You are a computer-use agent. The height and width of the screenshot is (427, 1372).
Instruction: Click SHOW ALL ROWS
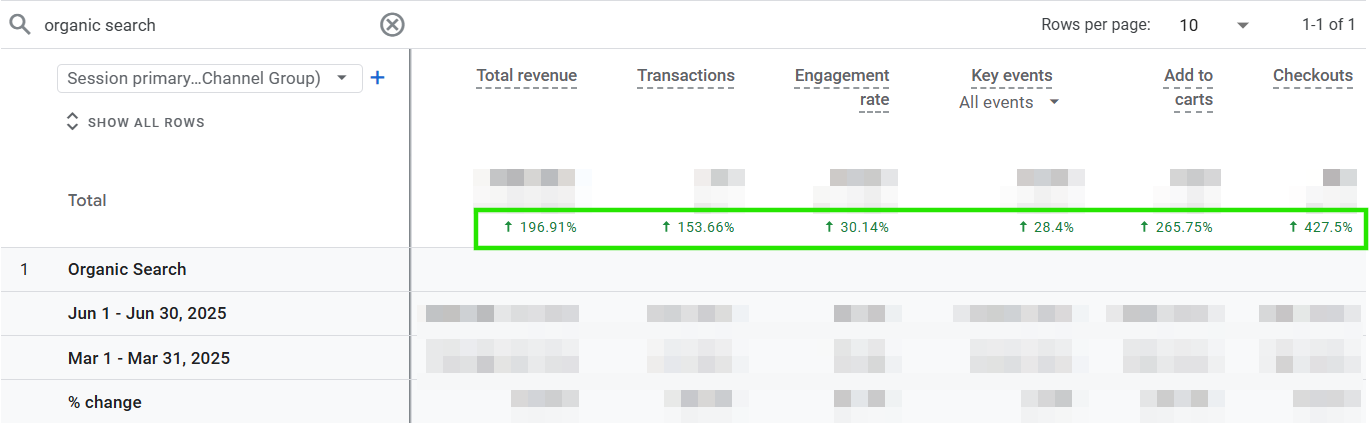click(146, 122)
